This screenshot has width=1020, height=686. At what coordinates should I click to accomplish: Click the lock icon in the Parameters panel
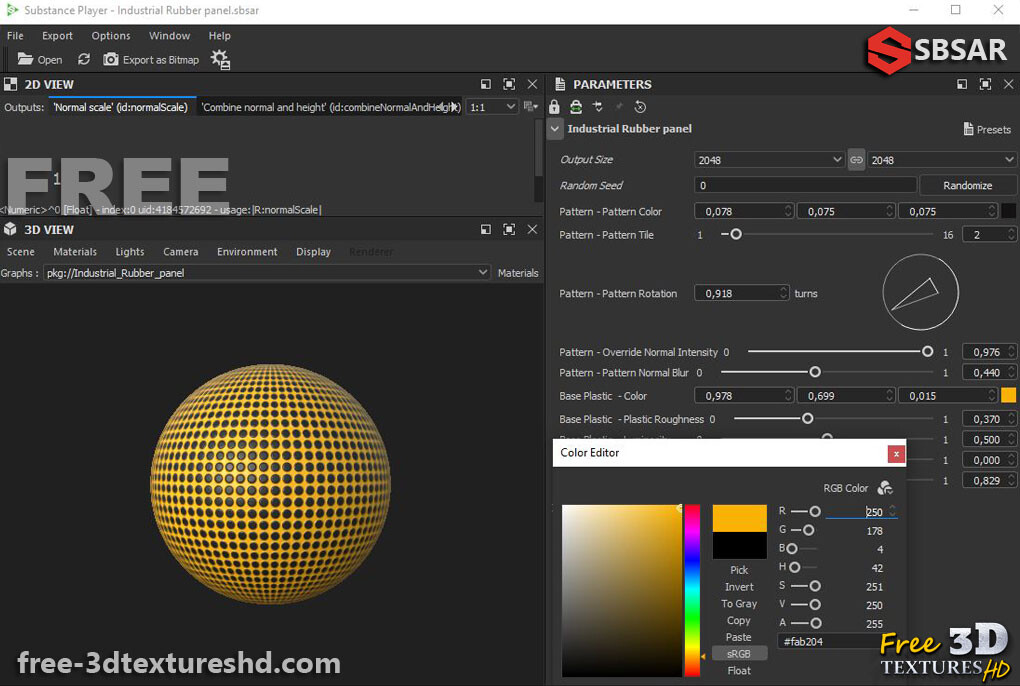click(x=554, y=106)
